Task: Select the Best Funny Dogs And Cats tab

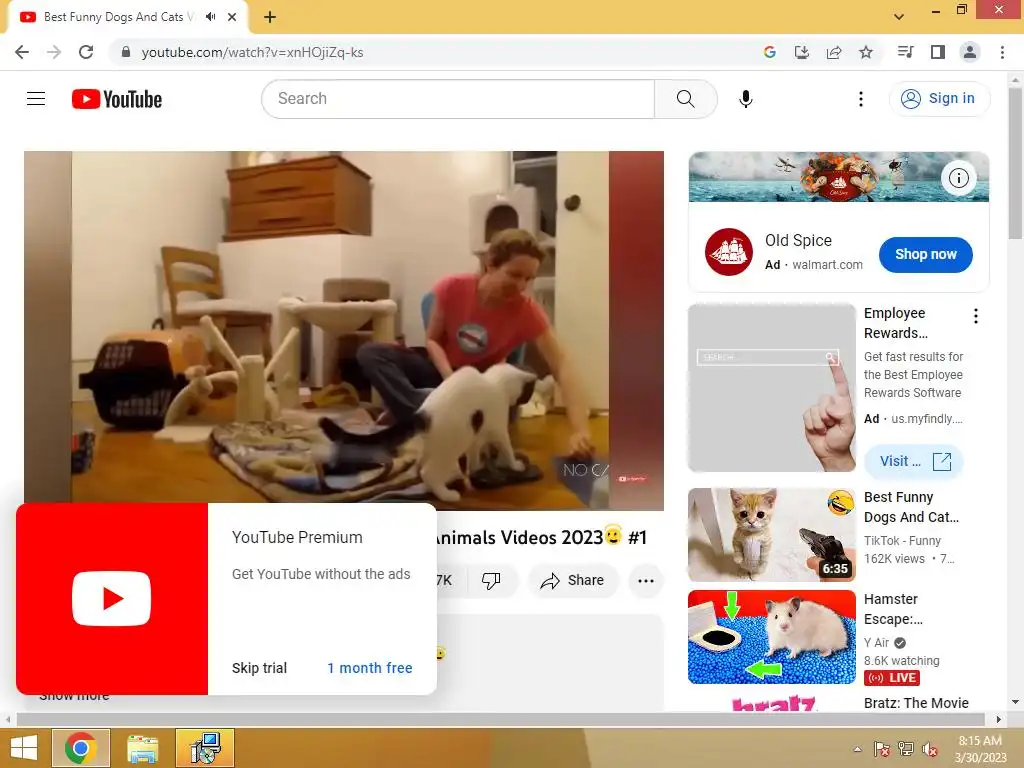Action: pyautogui.click(x=118, y=17)
